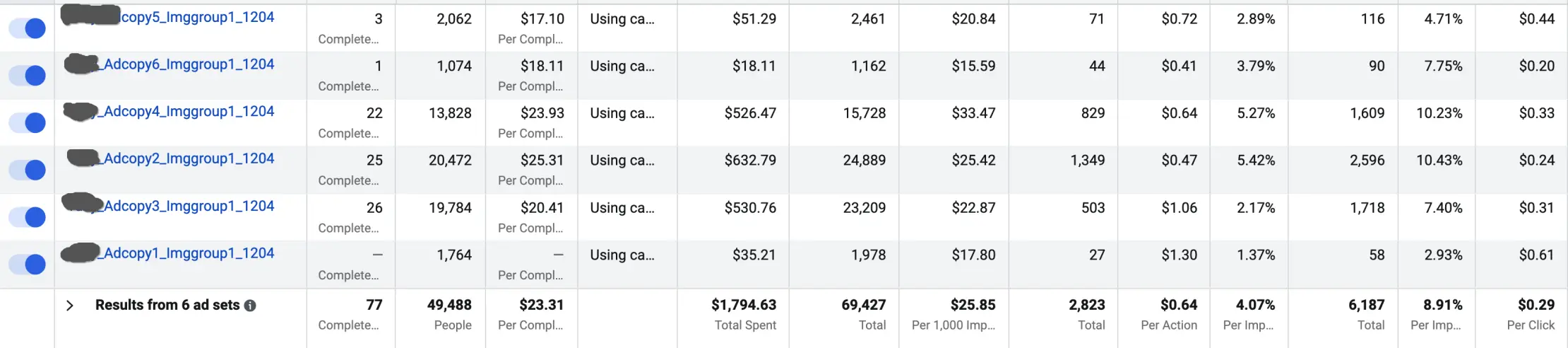Select the $1,794.63 Total Spent summary cell
The height and width of the screenshot is (348, 1568).
click(x=744, y=306)
